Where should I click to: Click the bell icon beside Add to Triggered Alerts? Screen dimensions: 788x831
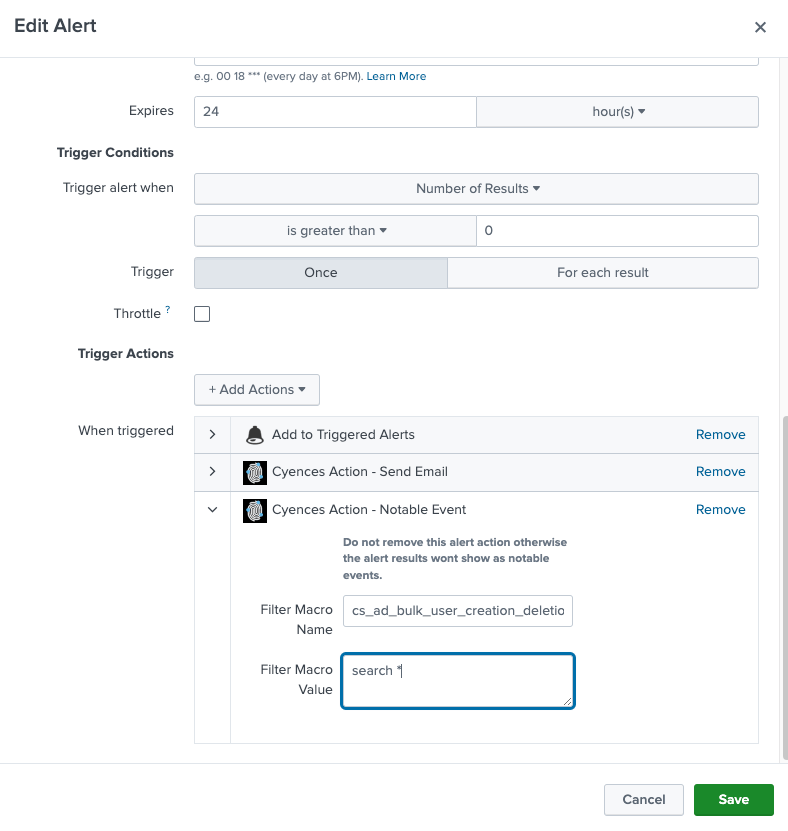pos(255,434)
